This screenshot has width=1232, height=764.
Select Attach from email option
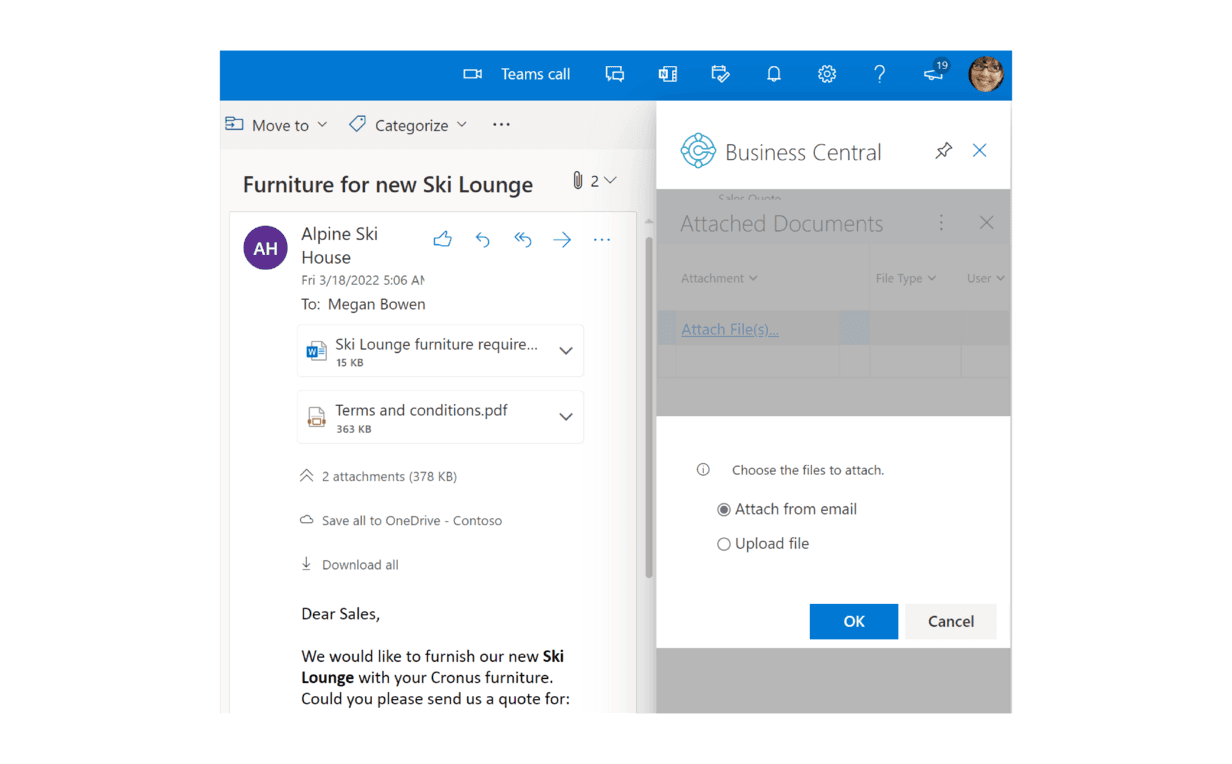[x=724, y=510]
